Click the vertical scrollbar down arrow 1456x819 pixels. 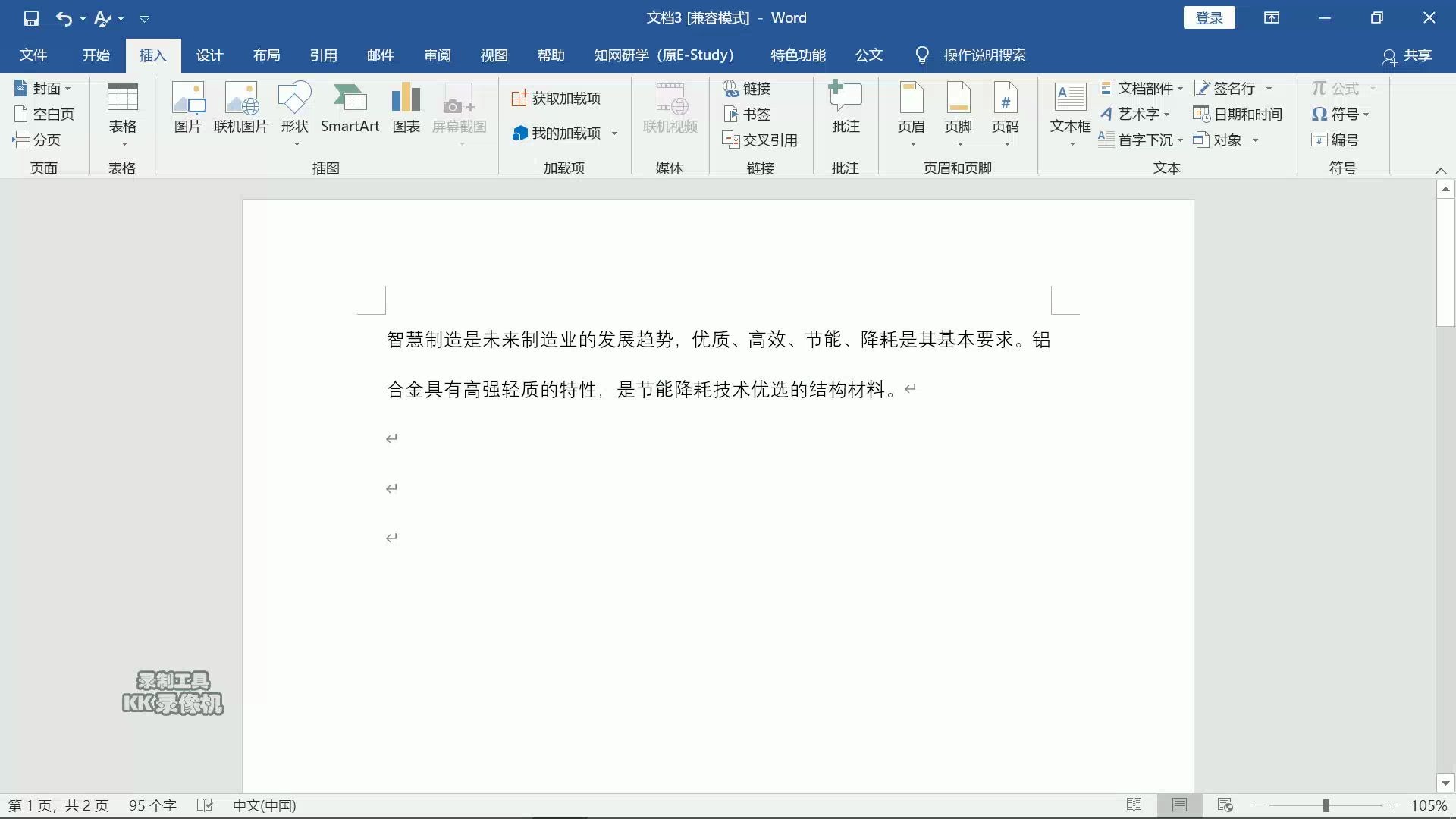[1445, 783]
